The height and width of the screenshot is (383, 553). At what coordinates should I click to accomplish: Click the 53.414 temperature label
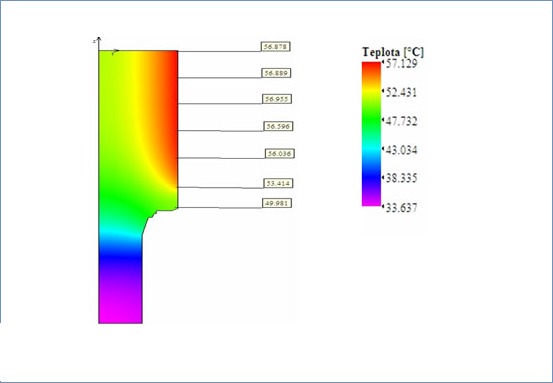[278, 183]
